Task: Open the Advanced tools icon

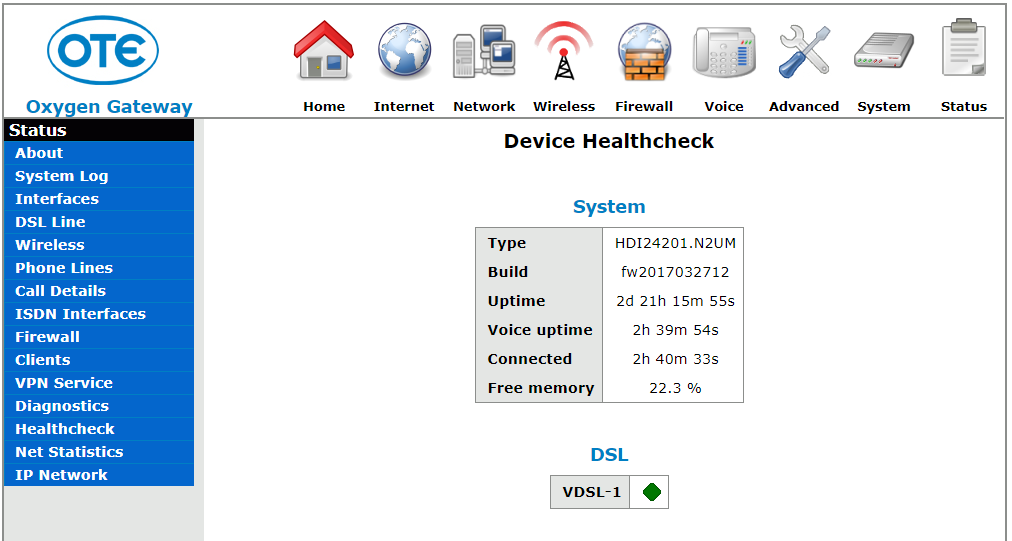Action: point(804,51)
